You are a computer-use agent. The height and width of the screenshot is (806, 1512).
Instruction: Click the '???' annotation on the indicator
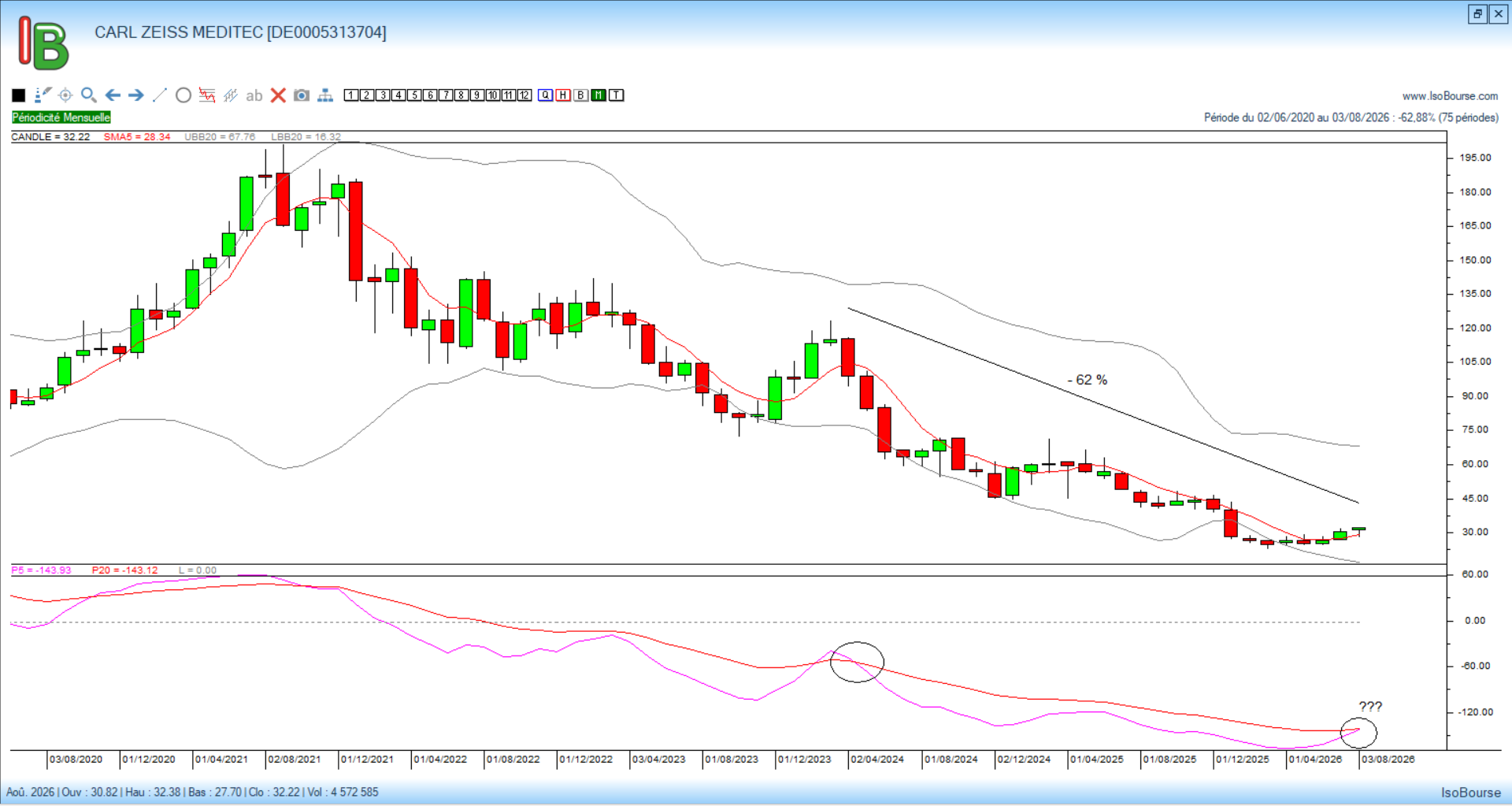1370,707
